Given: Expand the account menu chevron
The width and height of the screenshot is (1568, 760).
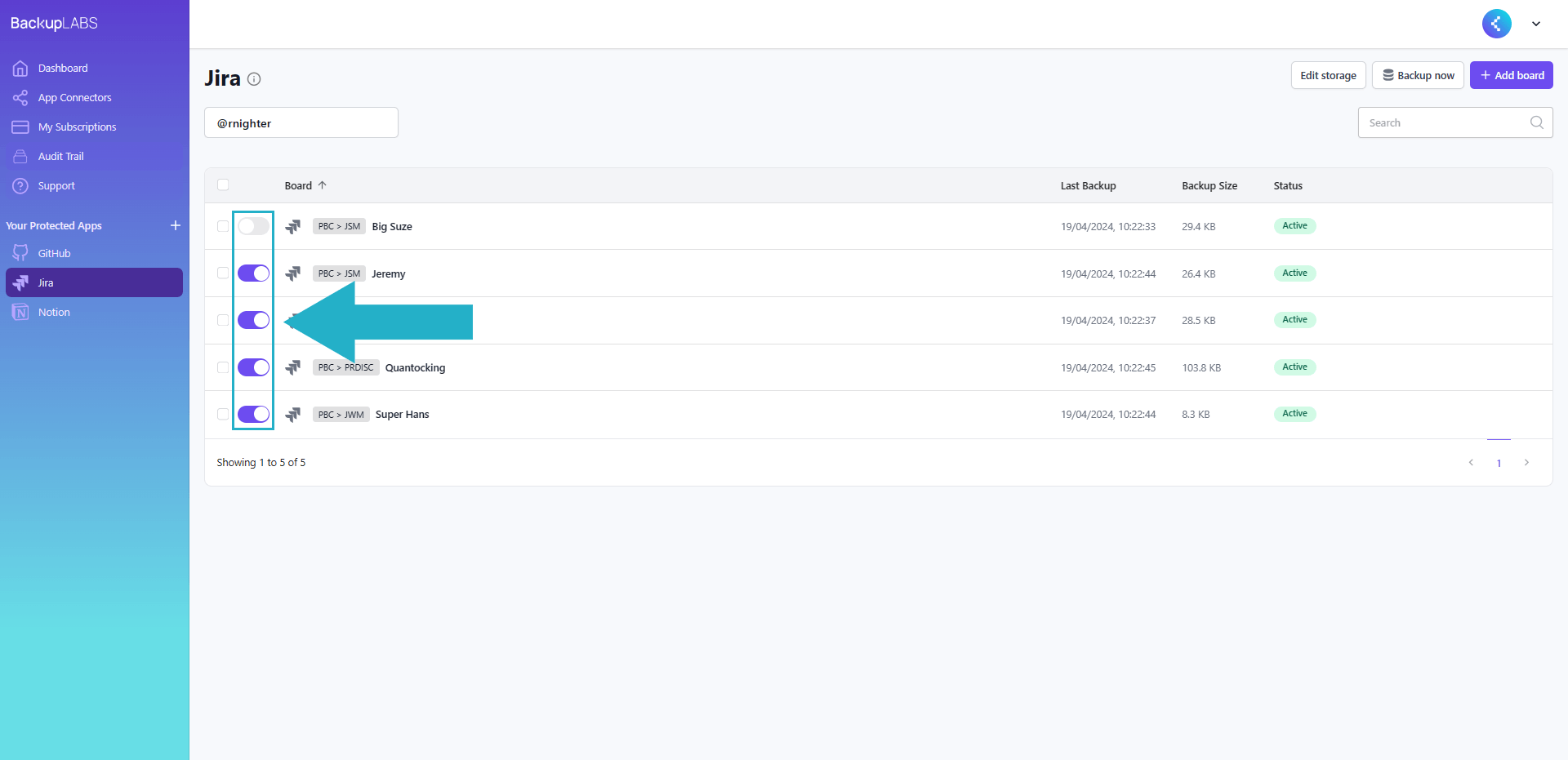Looking at the screenshot, I should point(1536,24).
